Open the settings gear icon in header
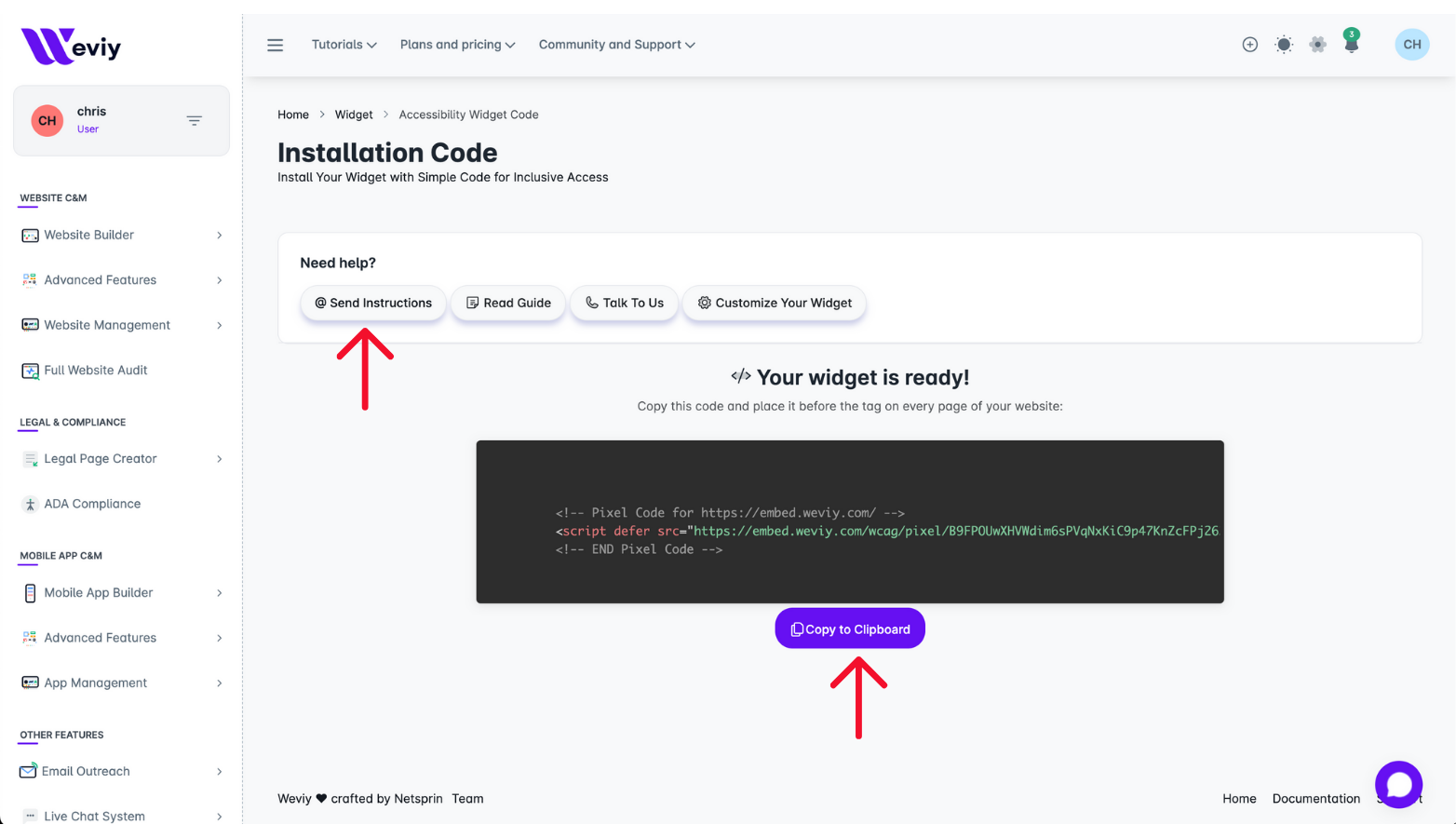1456x838 pixels. click(1317, 45)
